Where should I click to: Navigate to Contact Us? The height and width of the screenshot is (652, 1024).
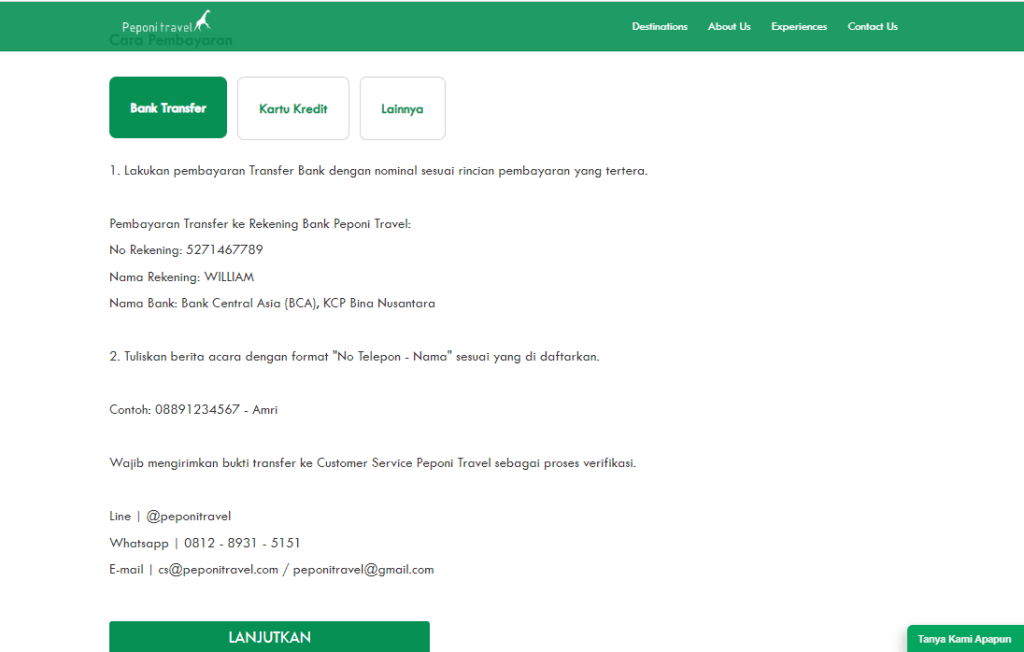(x=872, y=27)
